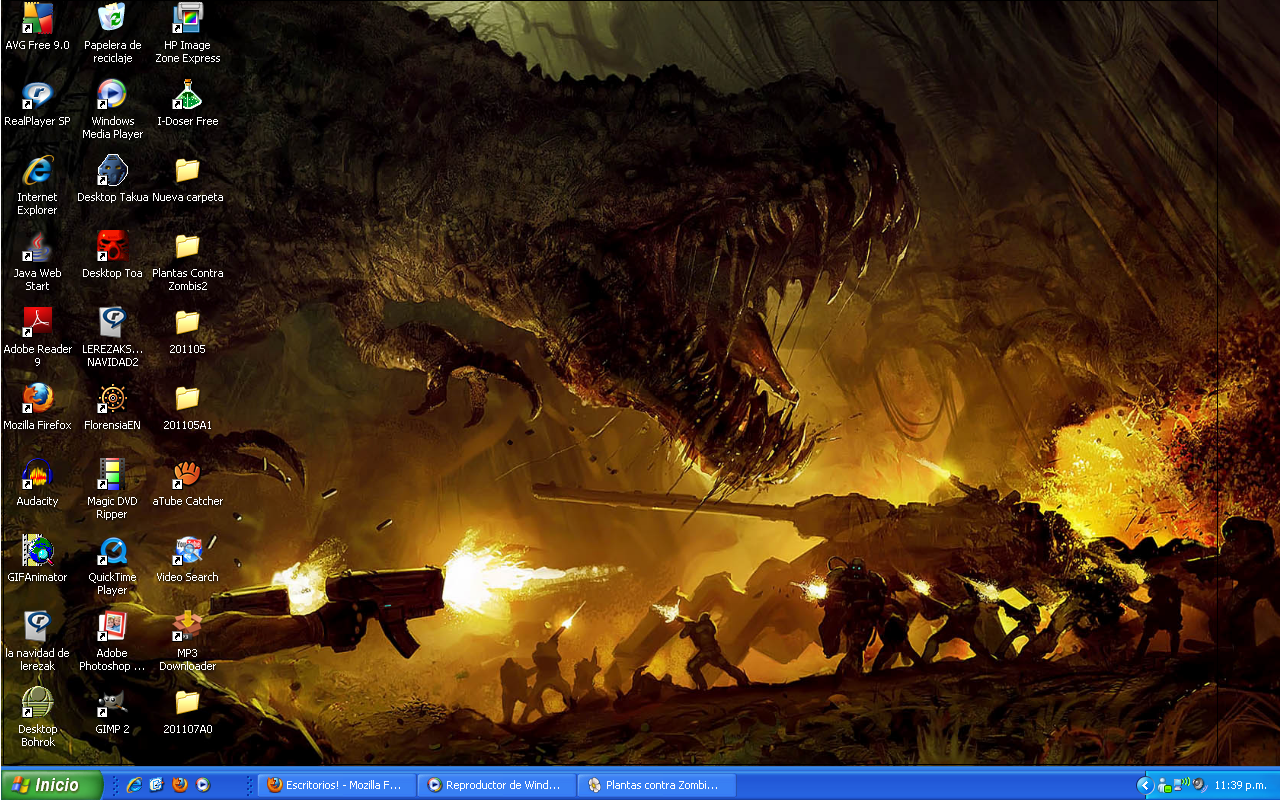Switch to Reproductor de Windows Media taskbar button
This screenshot has width=1280, height=800.
pos(497,785)
